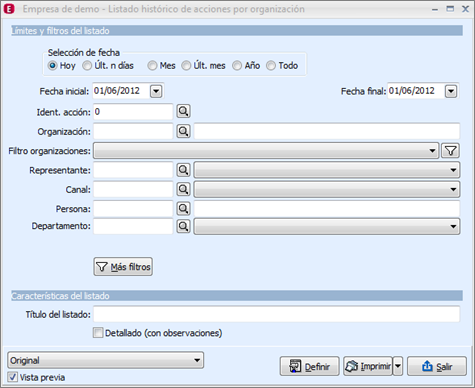This screenshot has width=475, height=388.
Task: Click the red application icon in title bar
Action: (x=9, y=9)
